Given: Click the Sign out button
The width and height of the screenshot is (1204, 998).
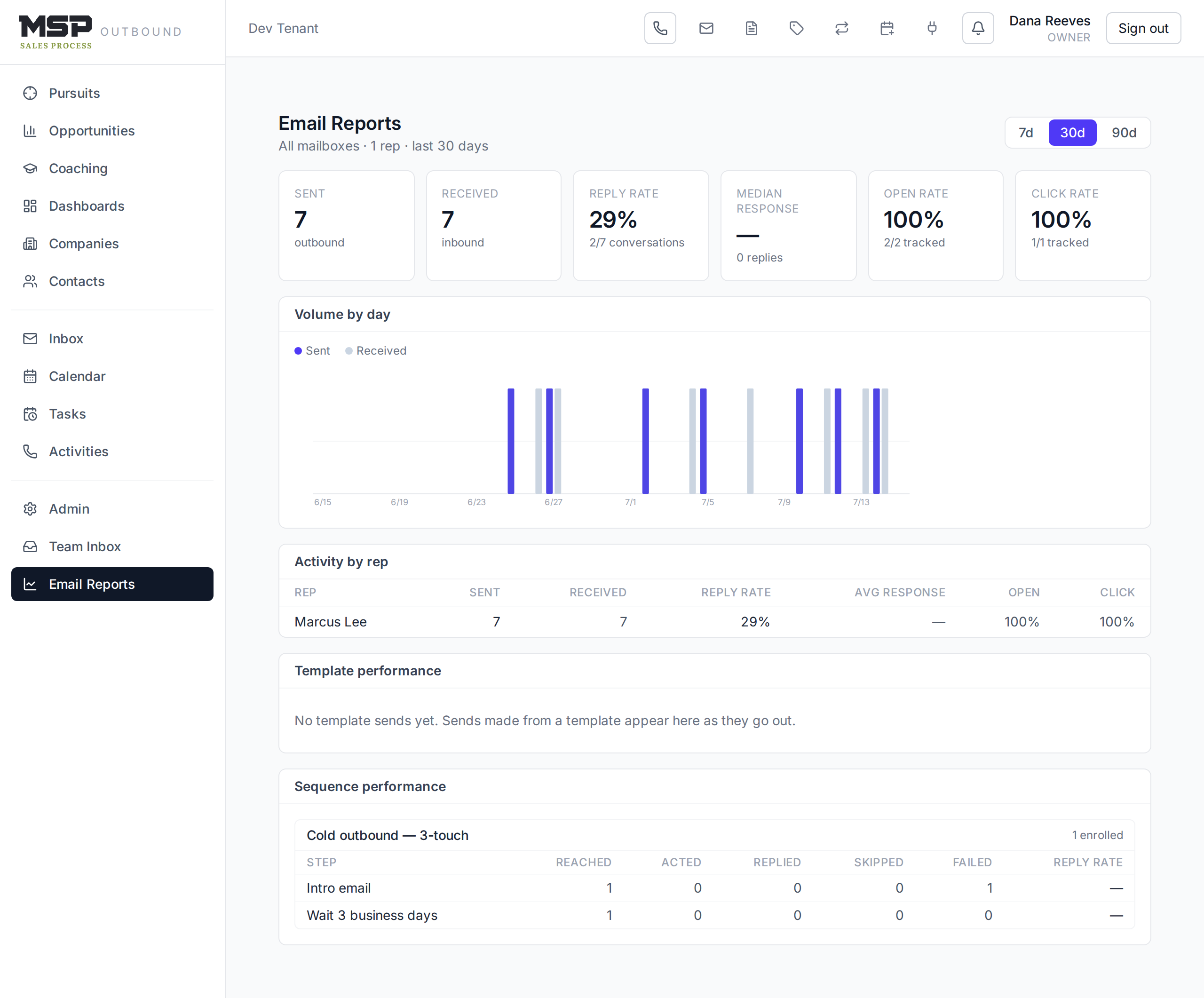Looking at the screenshot, I should [x=1143, y=28].
